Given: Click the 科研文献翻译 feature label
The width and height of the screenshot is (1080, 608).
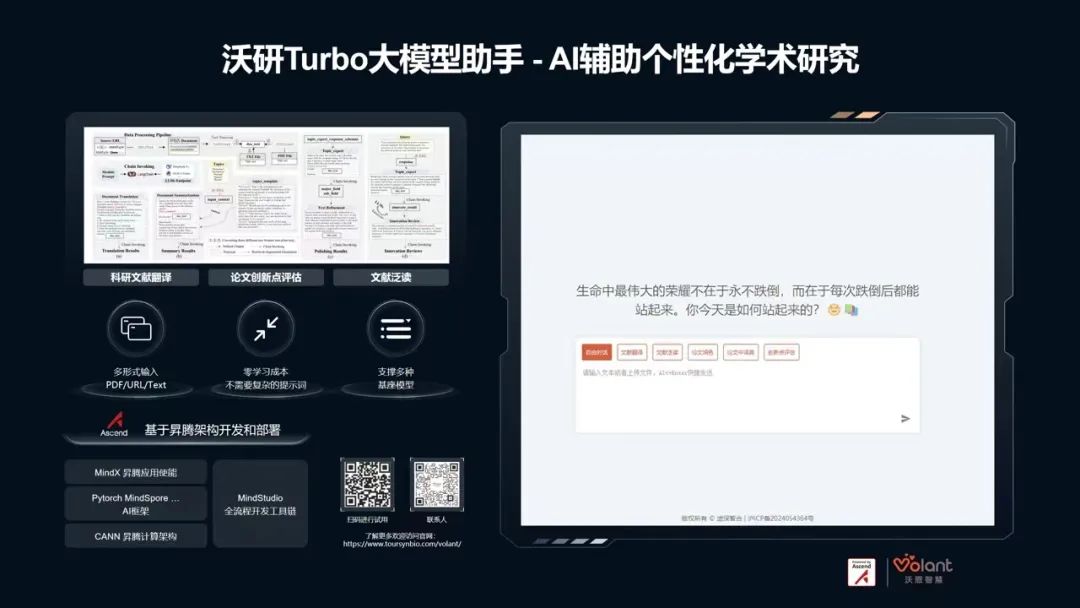Looking at the screenshot, I should coord(141,277).
